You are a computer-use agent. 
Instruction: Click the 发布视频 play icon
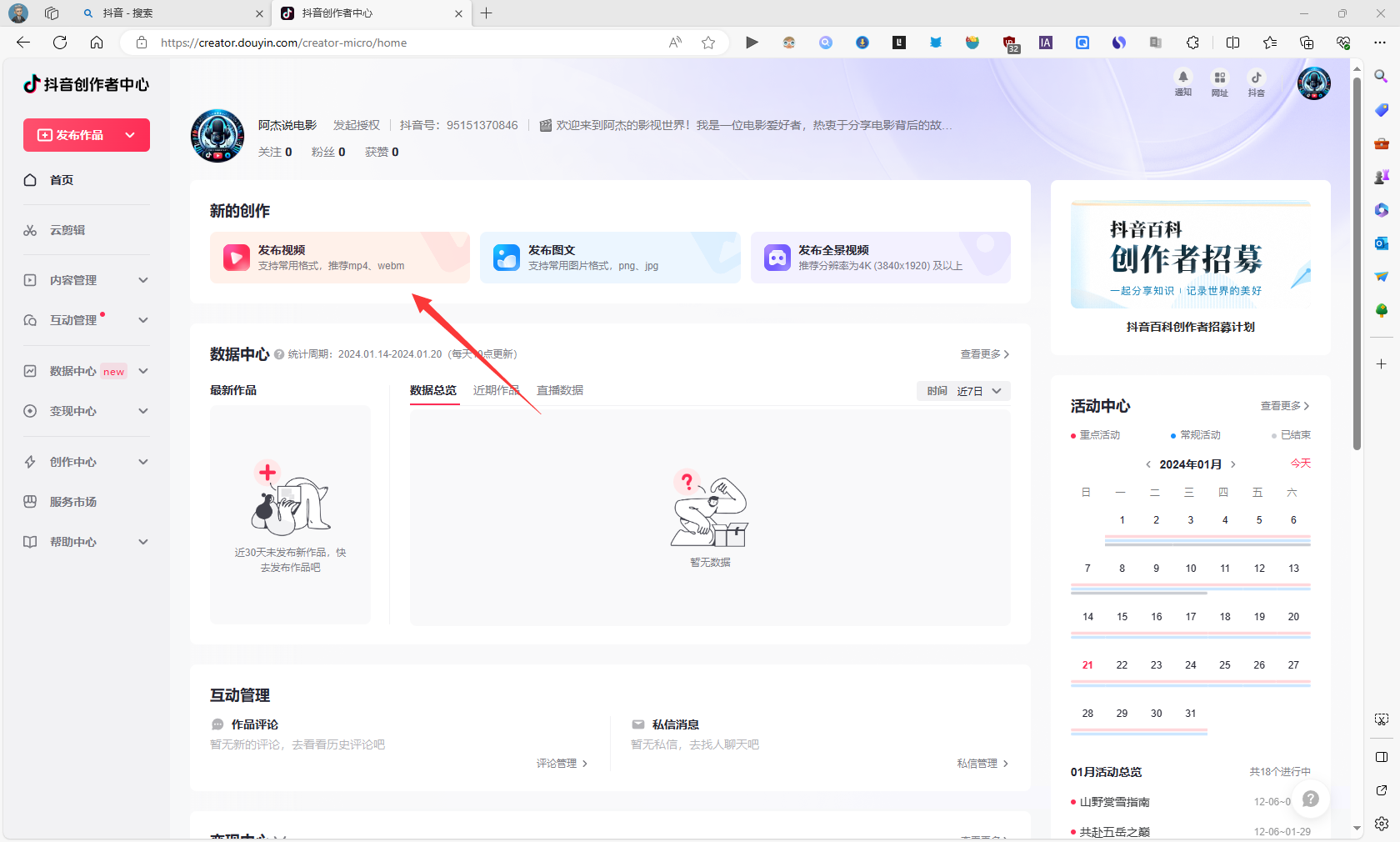237,258
